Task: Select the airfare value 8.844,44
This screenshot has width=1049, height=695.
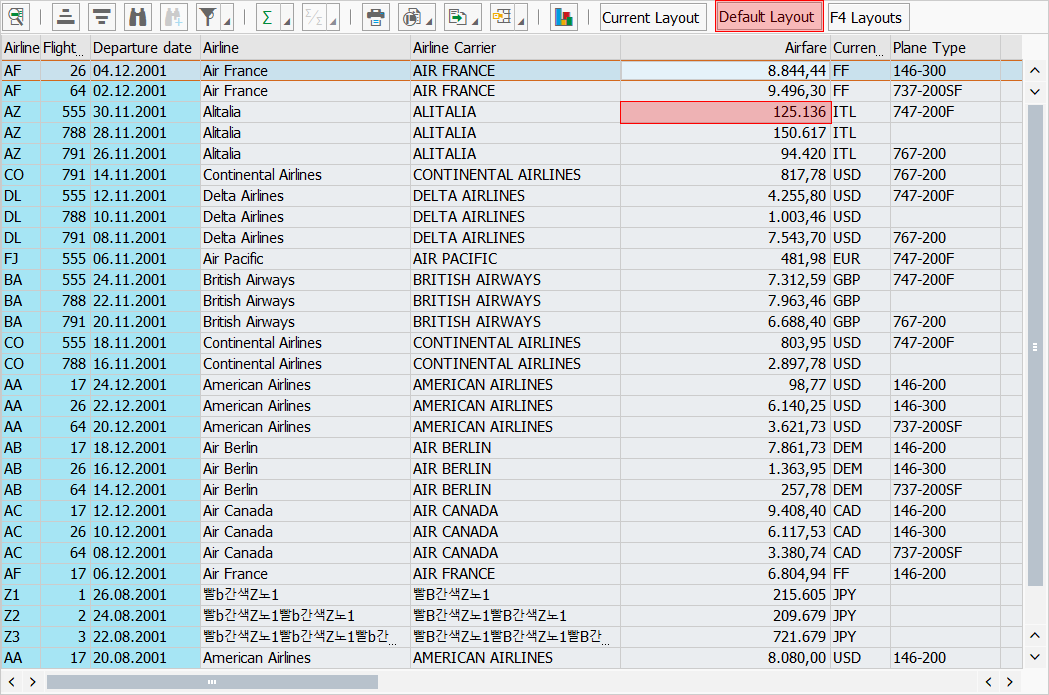Action: coord(726,70)
